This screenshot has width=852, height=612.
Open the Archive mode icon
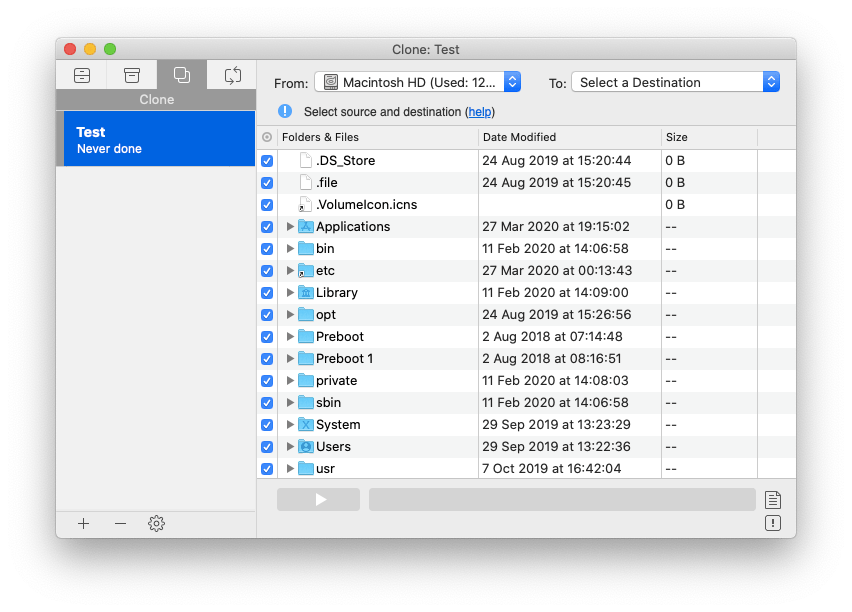[131, 74]
